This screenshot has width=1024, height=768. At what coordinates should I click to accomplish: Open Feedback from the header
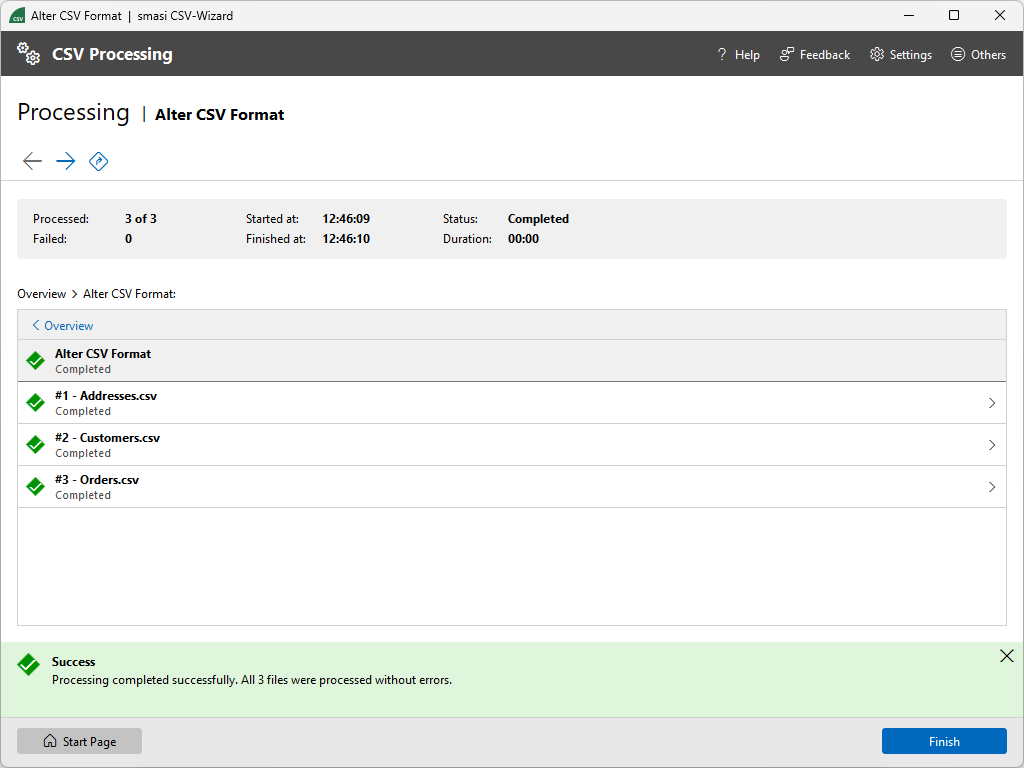pyautogui.click(x=814, y=54)
